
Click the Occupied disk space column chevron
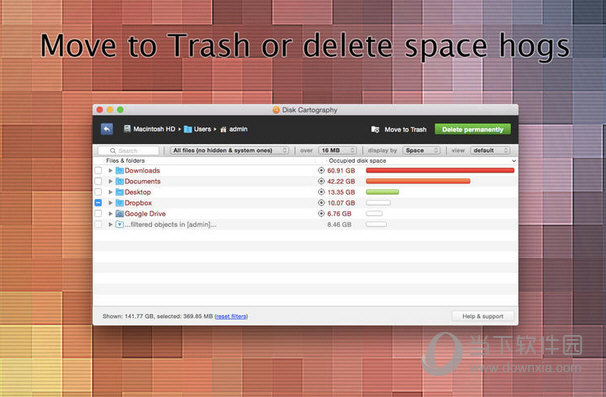click(514, 161)
